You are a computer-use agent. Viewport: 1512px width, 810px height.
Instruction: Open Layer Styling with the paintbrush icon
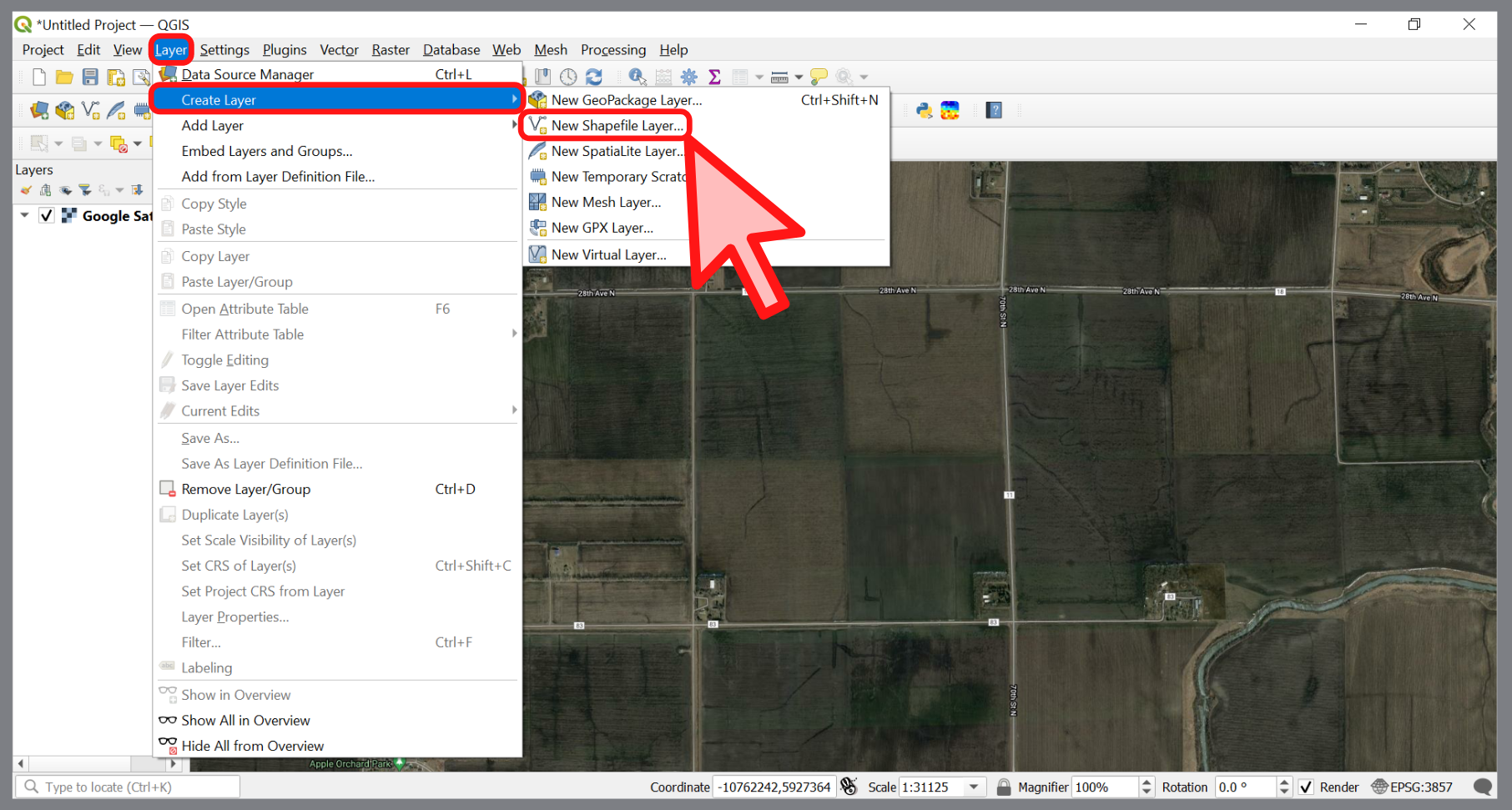pyautogui.click(x=26, y=190)
